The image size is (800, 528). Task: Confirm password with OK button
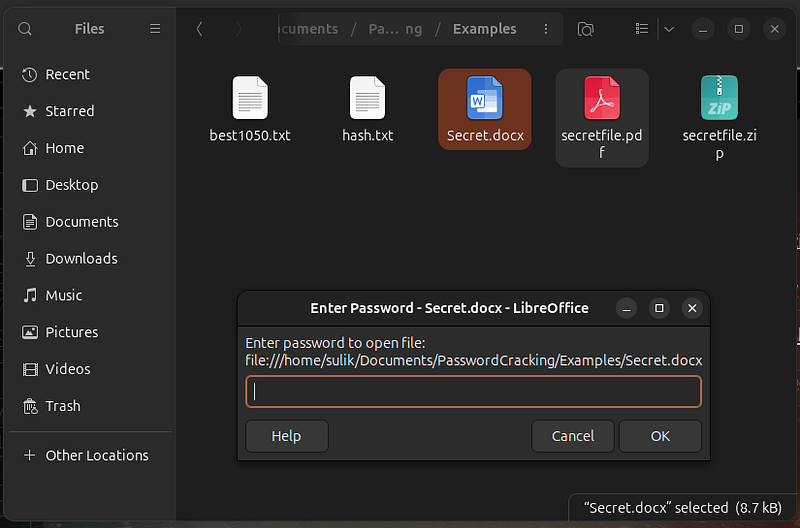(x=660, y=436)
